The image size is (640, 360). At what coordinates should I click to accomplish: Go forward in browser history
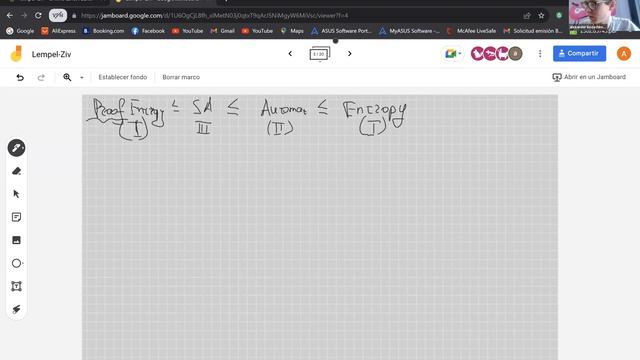pyautogui.click(x=24, y=16)
